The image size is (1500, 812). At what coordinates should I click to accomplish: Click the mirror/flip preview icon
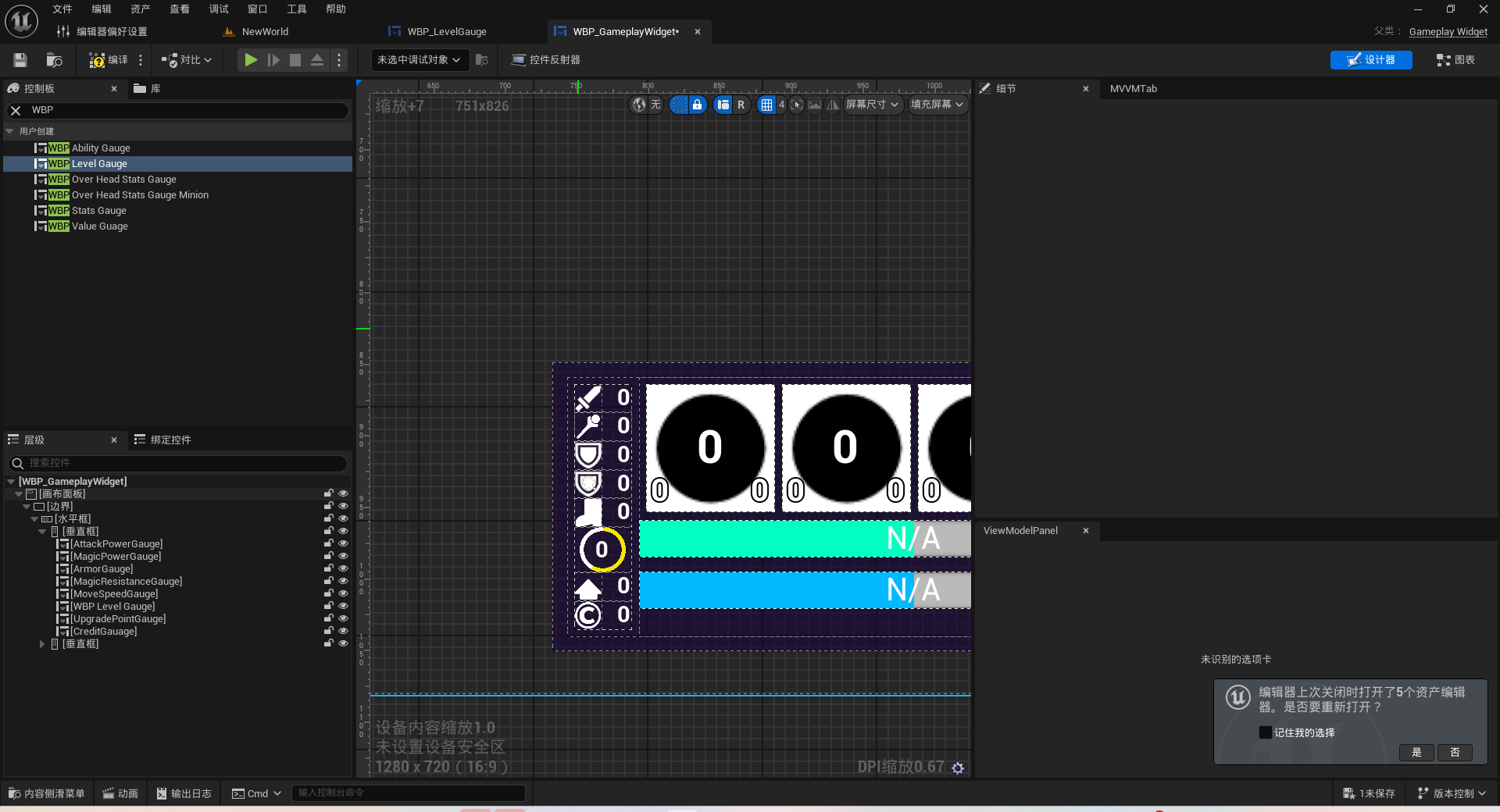click(x=833, y=105)
